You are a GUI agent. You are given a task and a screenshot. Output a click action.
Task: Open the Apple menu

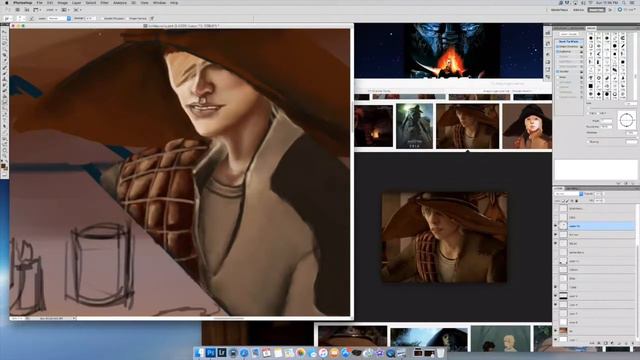[7, 3]
